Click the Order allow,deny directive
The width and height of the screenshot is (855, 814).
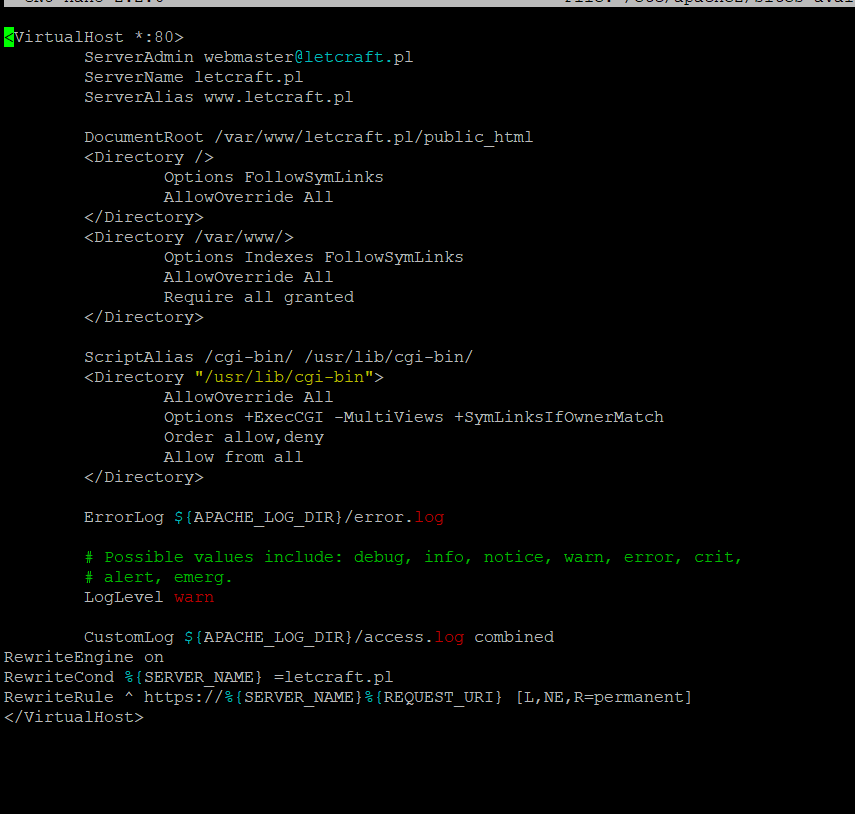pos(243,437)
